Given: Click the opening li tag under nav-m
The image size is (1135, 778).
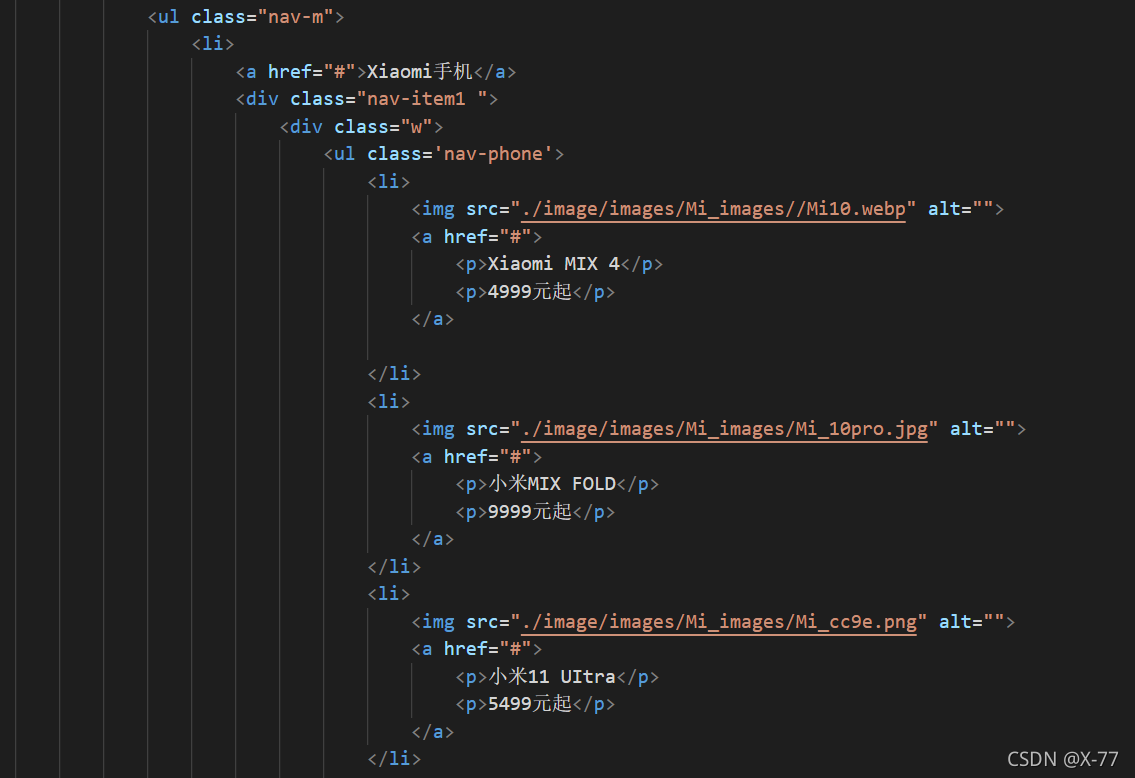Looking at the screenshot, I should (x=213, y=44).
